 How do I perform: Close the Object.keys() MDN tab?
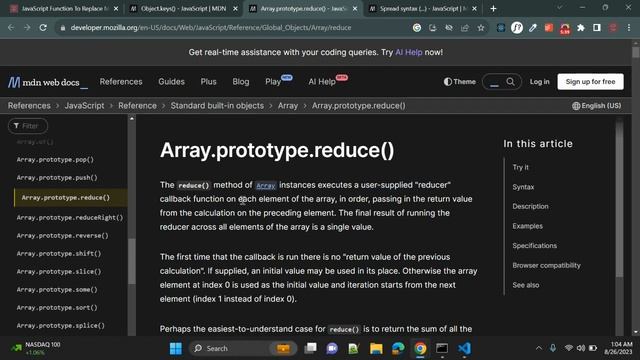pos(235,9)
